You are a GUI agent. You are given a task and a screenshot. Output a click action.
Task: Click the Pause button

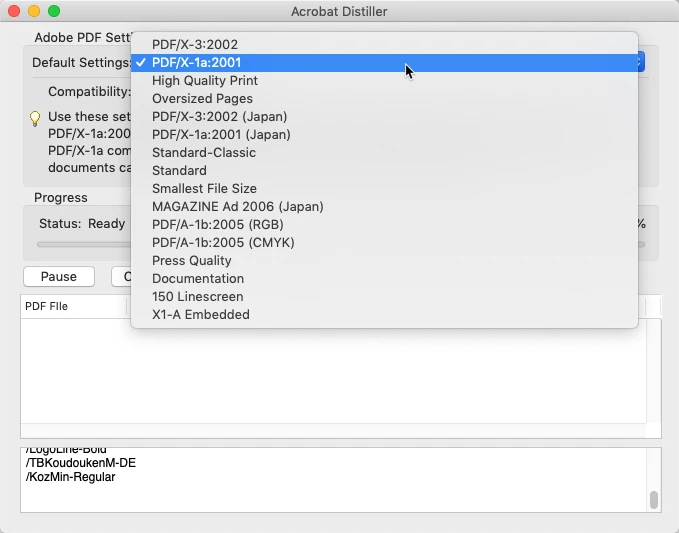(59, 277)
